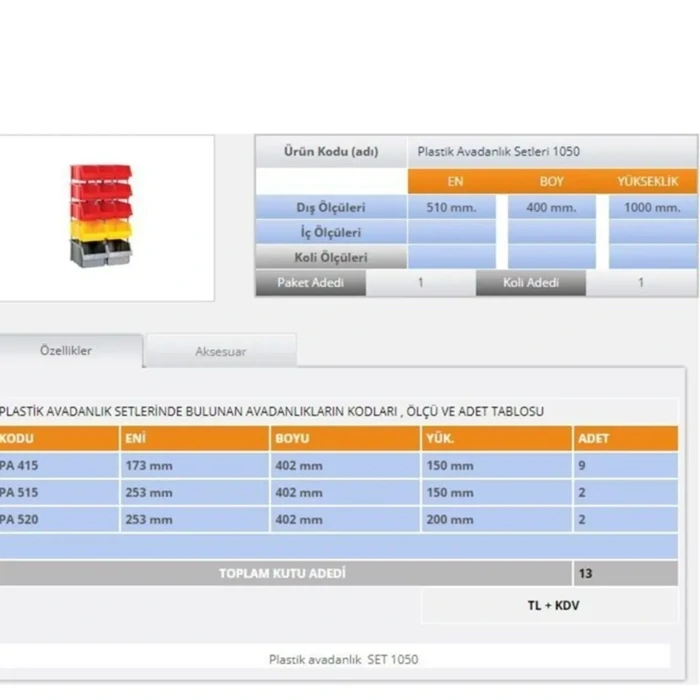
Task: Click the TOPLAM KUTU ADEDİ row
Action: click(283, 574)
